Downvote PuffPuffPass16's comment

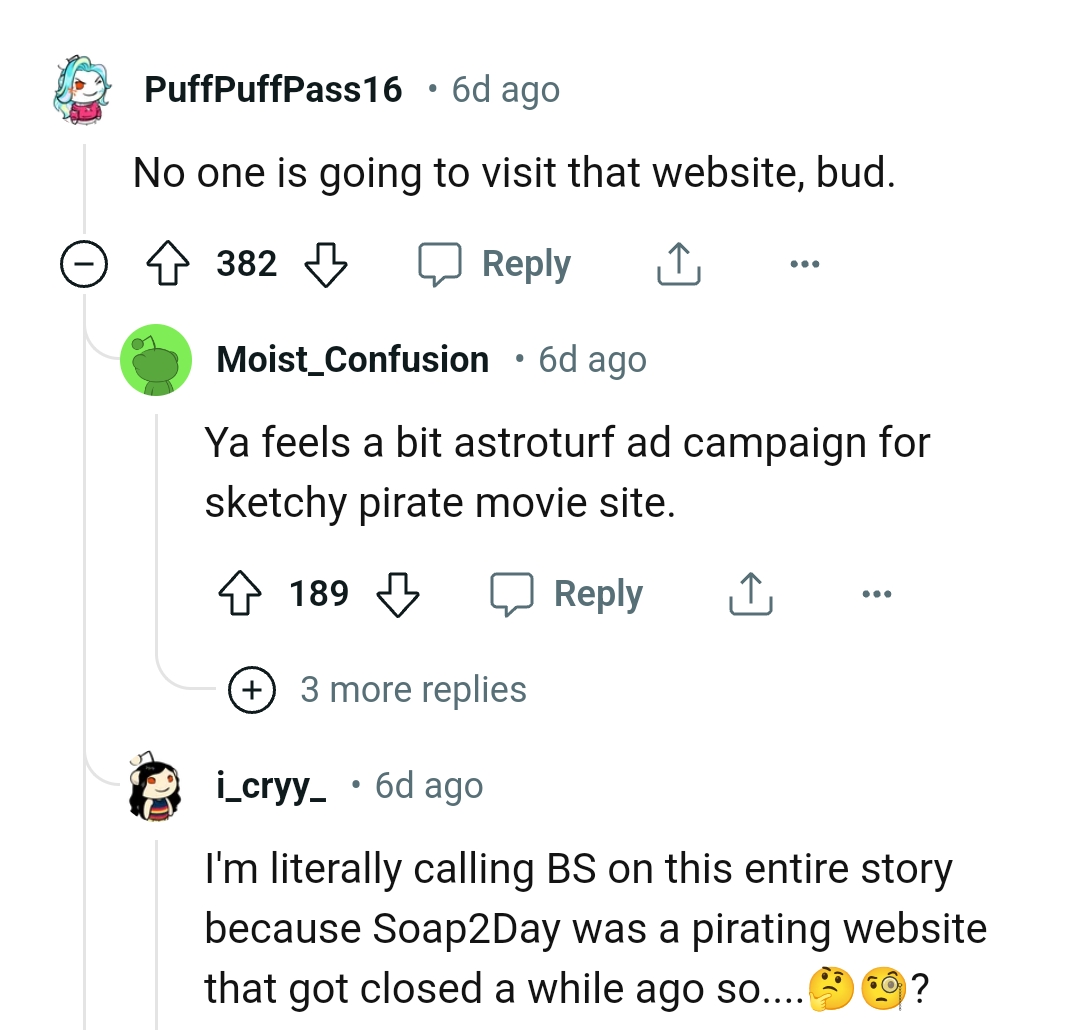point(326,263)
